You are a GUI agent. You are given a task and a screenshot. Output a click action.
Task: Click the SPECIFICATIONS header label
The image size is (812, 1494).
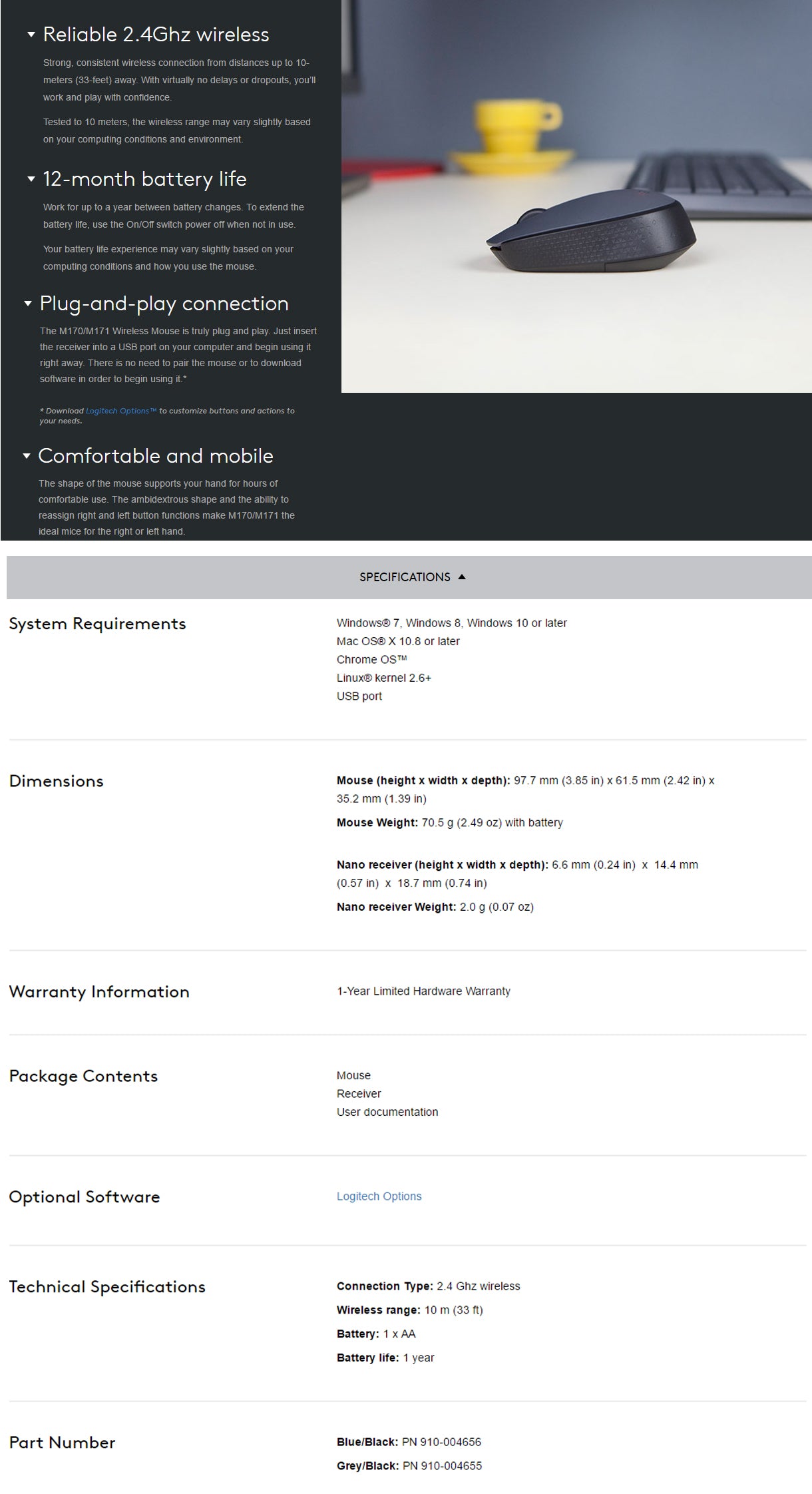point(405,577)
